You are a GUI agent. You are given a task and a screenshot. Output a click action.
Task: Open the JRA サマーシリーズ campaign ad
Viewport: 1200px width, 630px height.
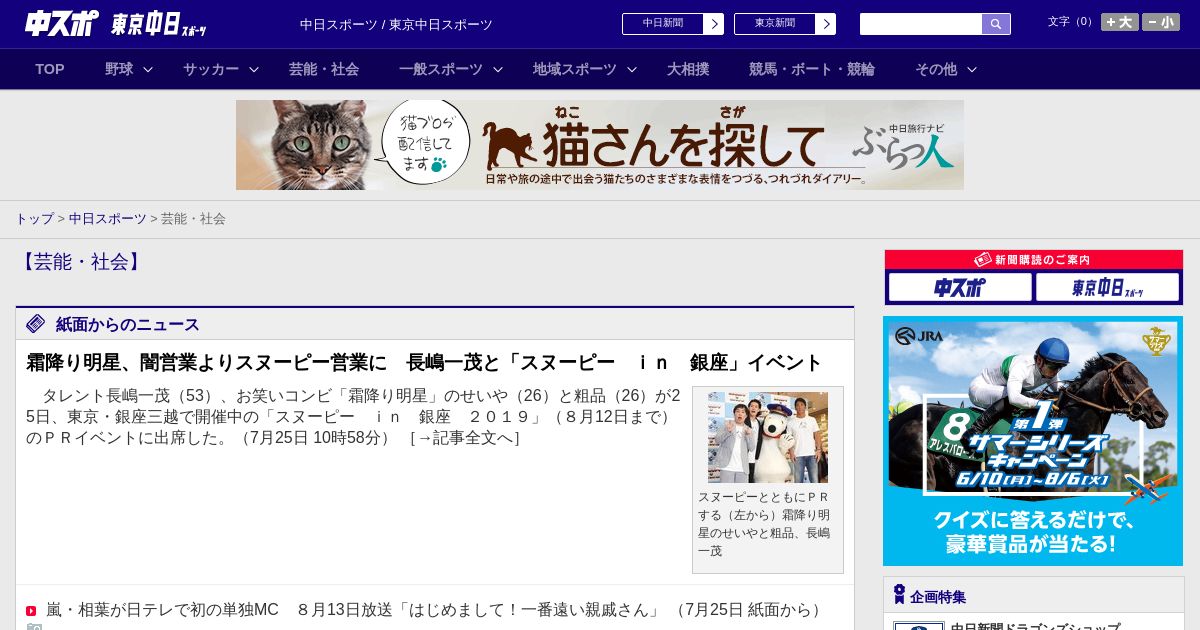coord(1033,441)
